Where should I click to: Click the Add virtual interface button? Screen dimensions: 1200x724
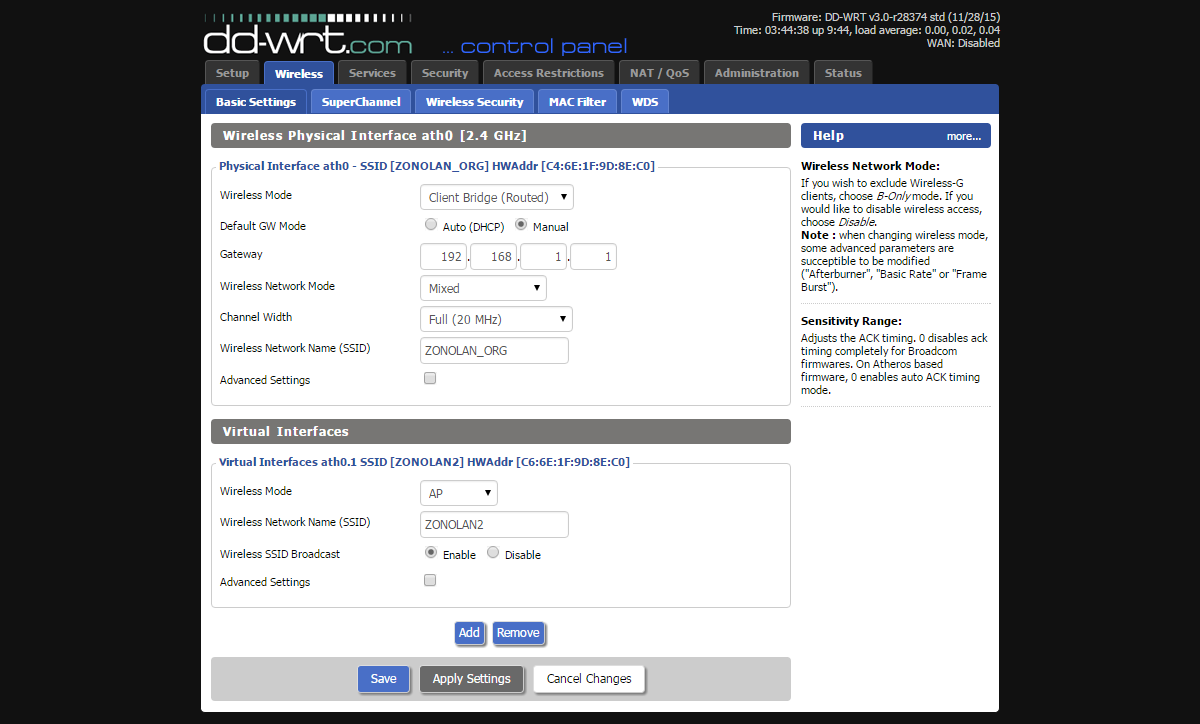pos(469,632)
